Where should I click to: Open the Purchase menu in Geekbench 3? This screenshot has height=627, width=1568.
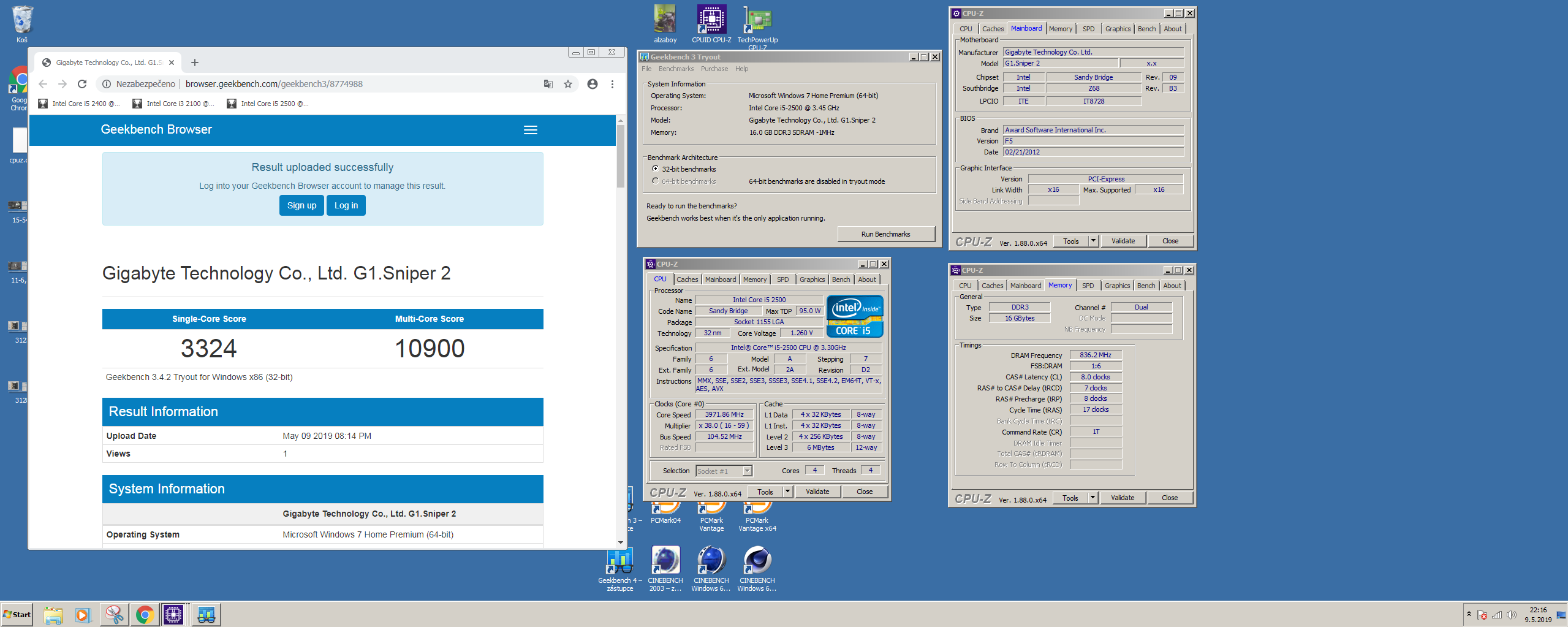[x=714, y=69]
